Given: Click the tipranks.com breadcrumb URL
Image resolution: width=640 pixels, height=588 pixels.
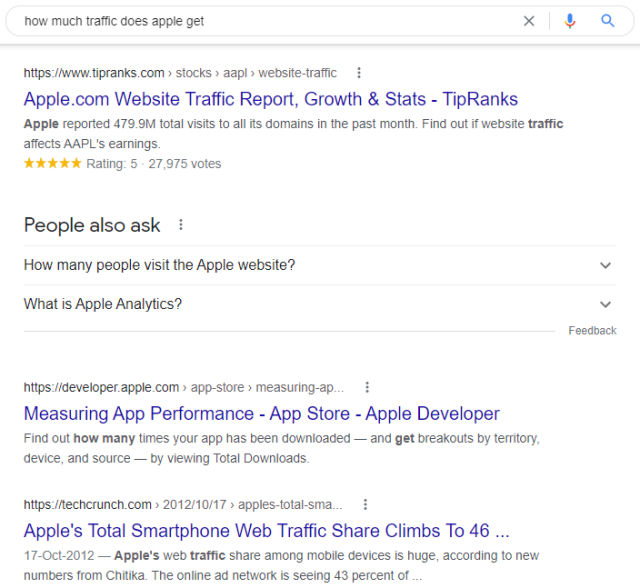Looking at the screenshot, I should (x=180, y=73).
